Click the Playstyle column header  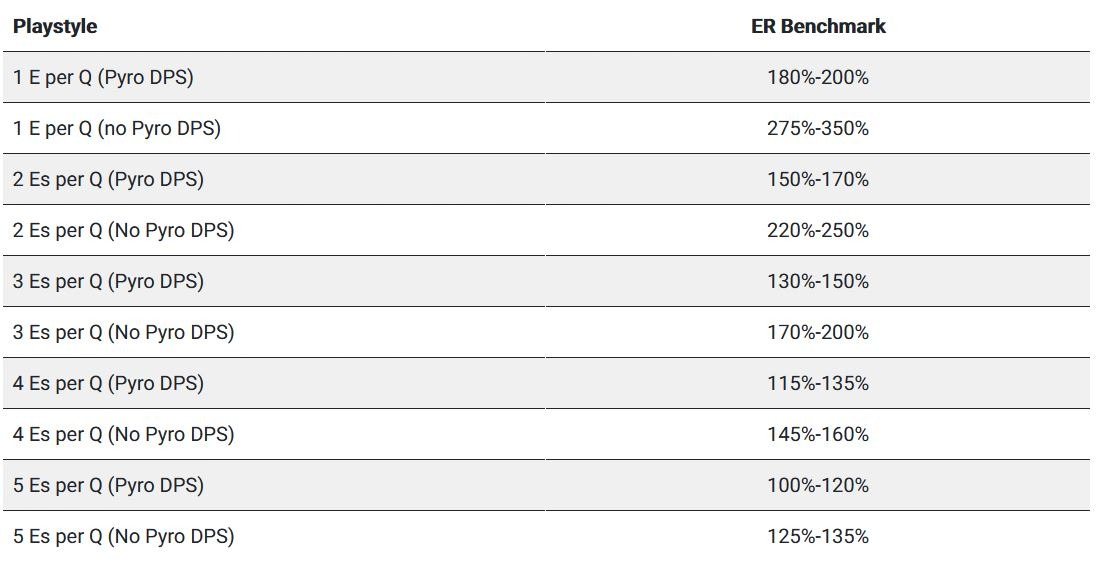(55, 27)
